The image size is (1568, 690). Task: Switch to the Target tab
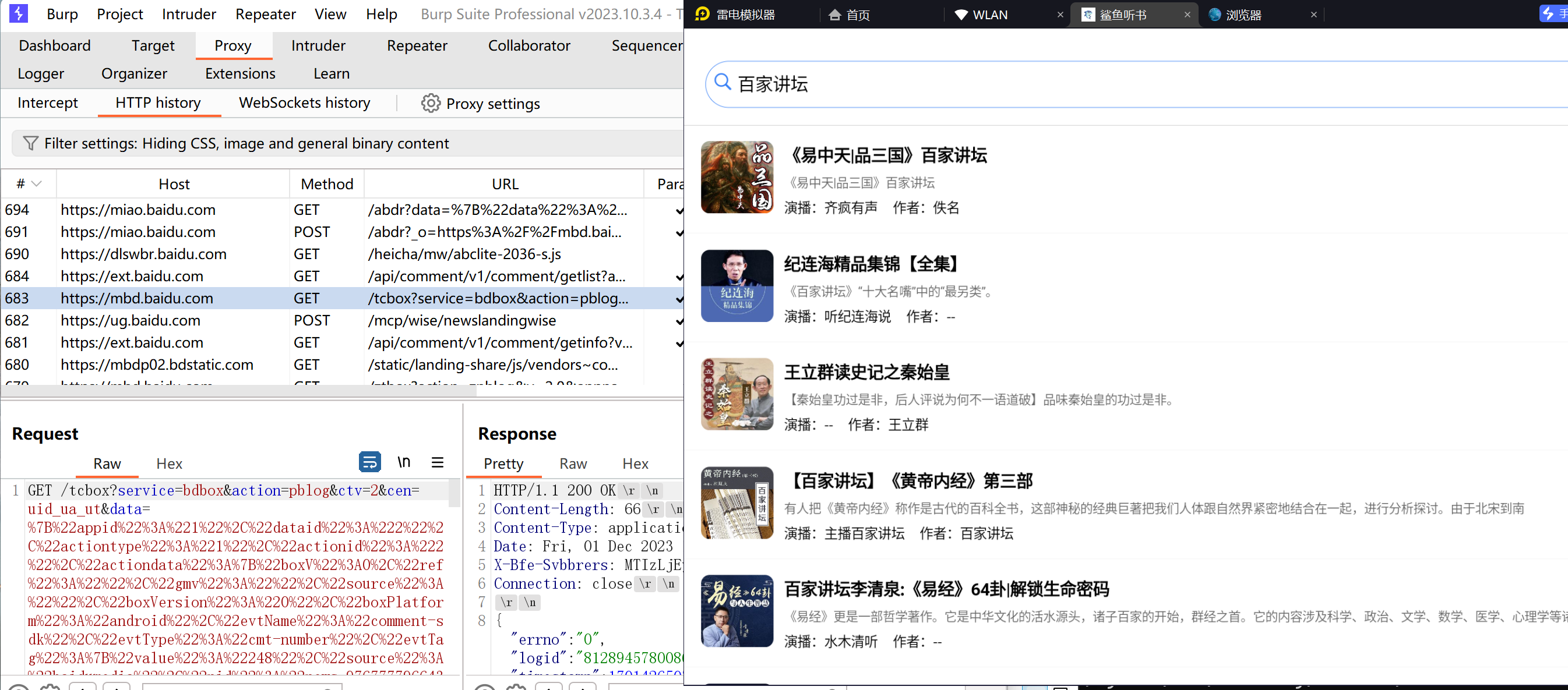(x=153, y=45)
